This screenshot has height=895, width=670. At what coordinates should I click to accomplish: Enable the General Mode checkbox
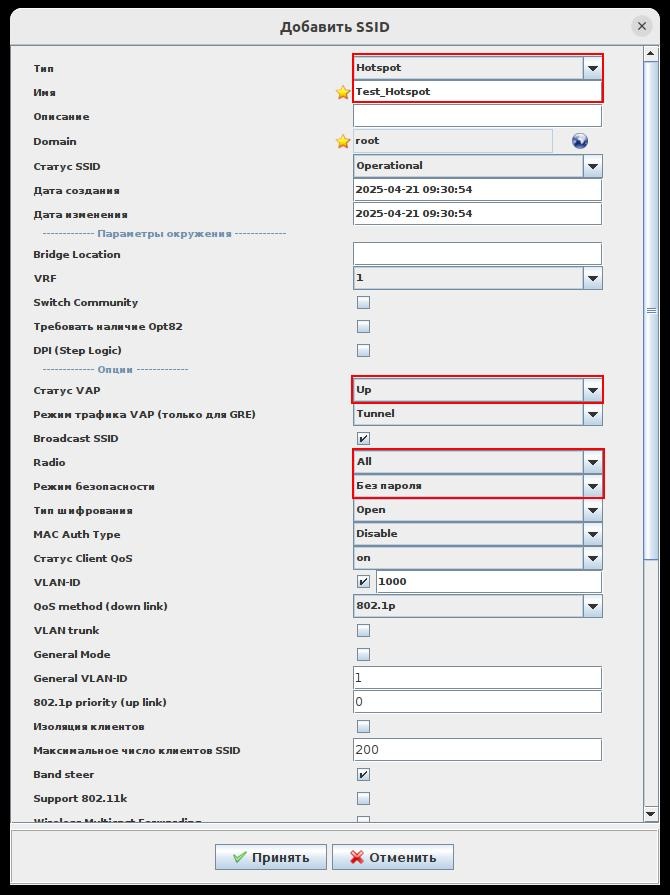tap(363, 654)
